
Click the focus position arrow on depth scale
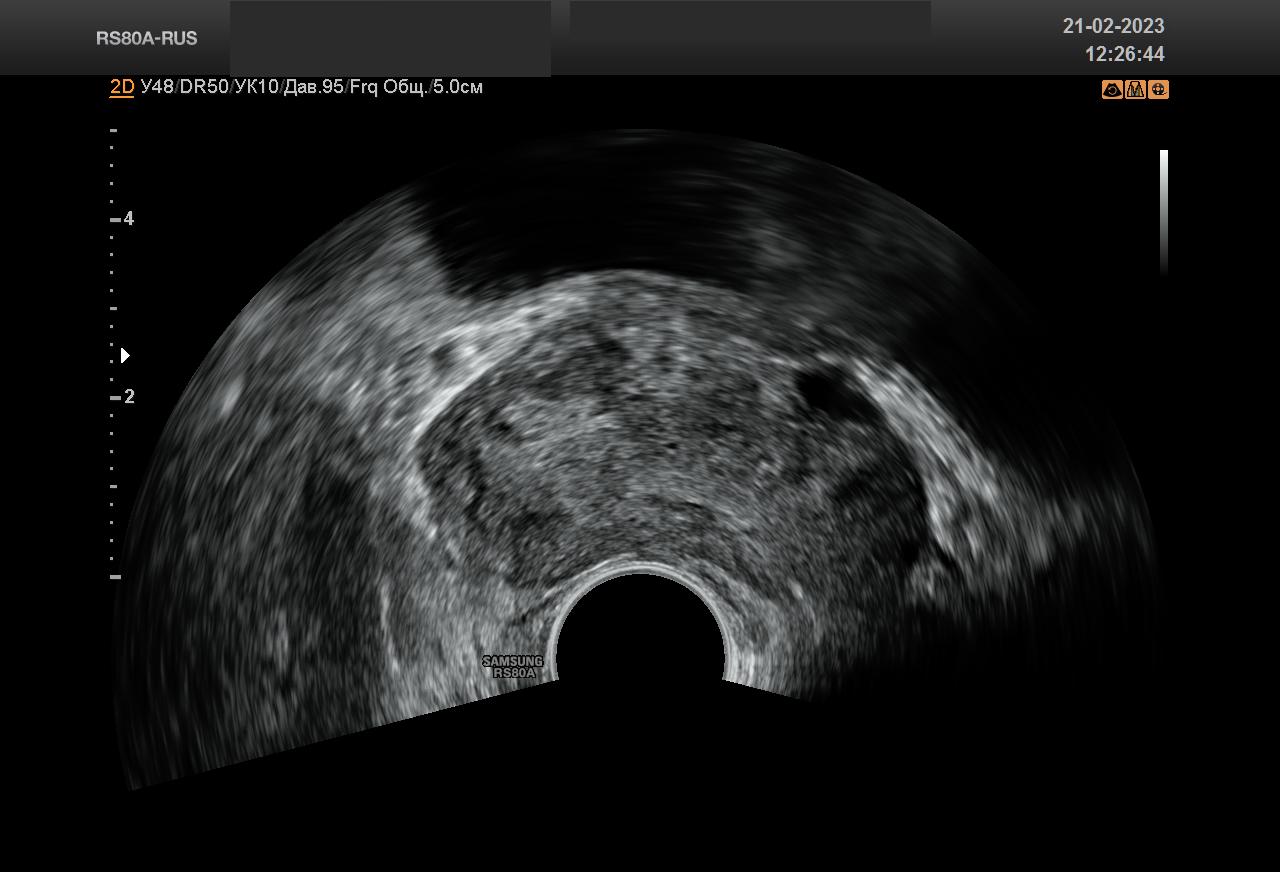pyautogui.click(x=125, y=355)
